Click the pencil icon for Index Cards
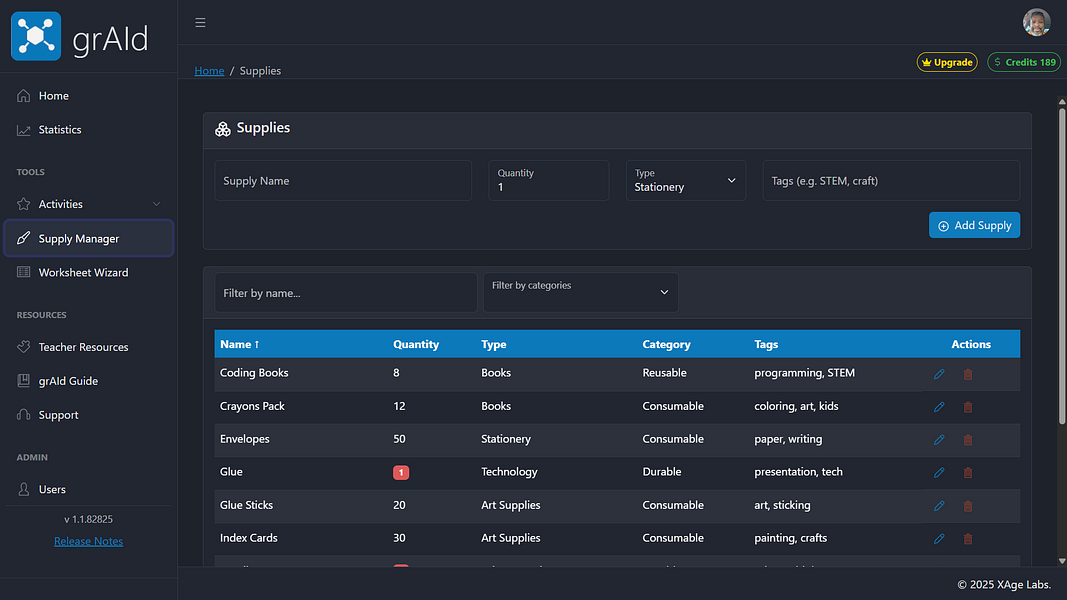1067x600 pixels. point(939,539)
